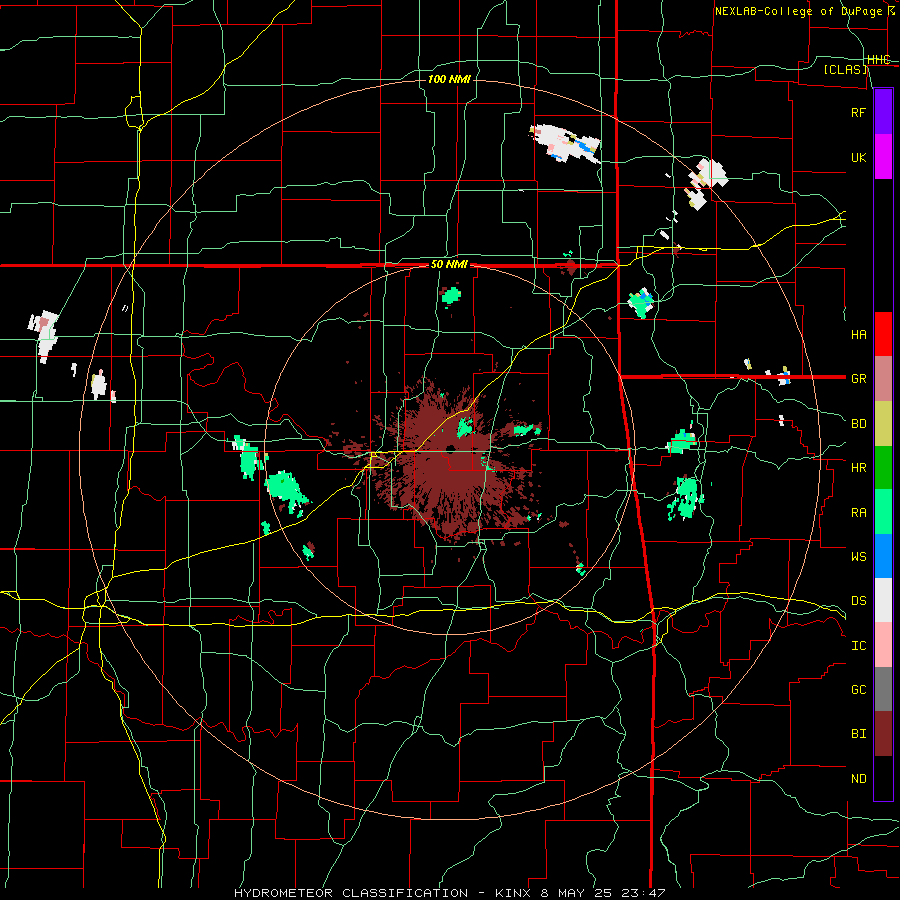Click the "IC" legend label
The width and height of the screenshot is (900, 900).
[858, 646]
